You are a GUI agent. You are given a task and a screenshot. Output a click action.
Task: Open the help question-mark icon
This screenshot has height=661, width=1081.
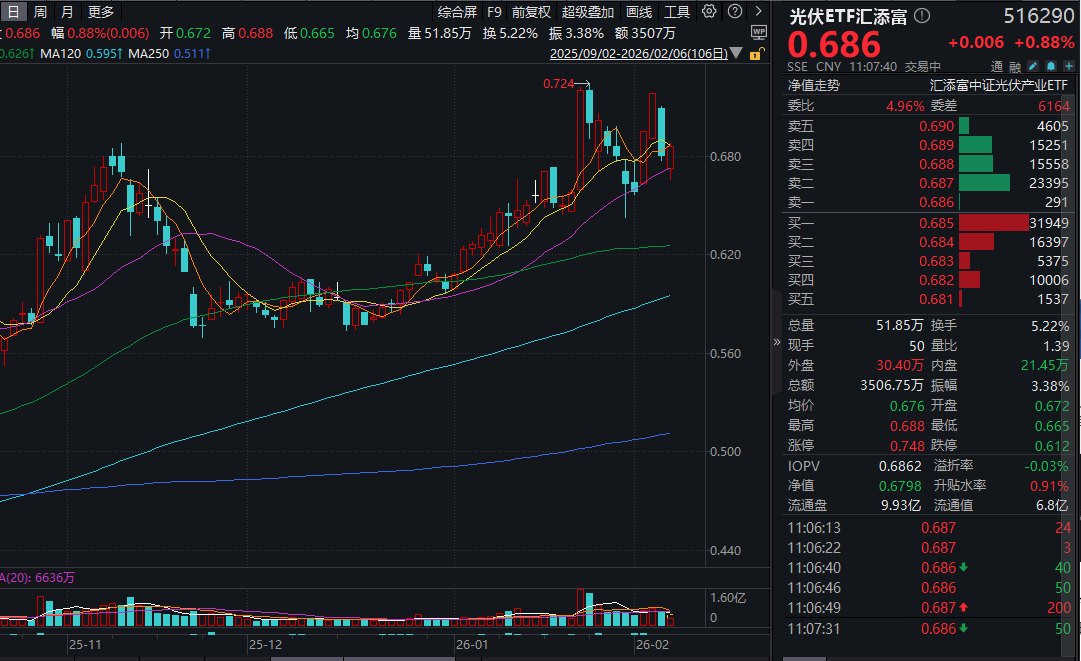pyautogui.click(x=734, y=13)
